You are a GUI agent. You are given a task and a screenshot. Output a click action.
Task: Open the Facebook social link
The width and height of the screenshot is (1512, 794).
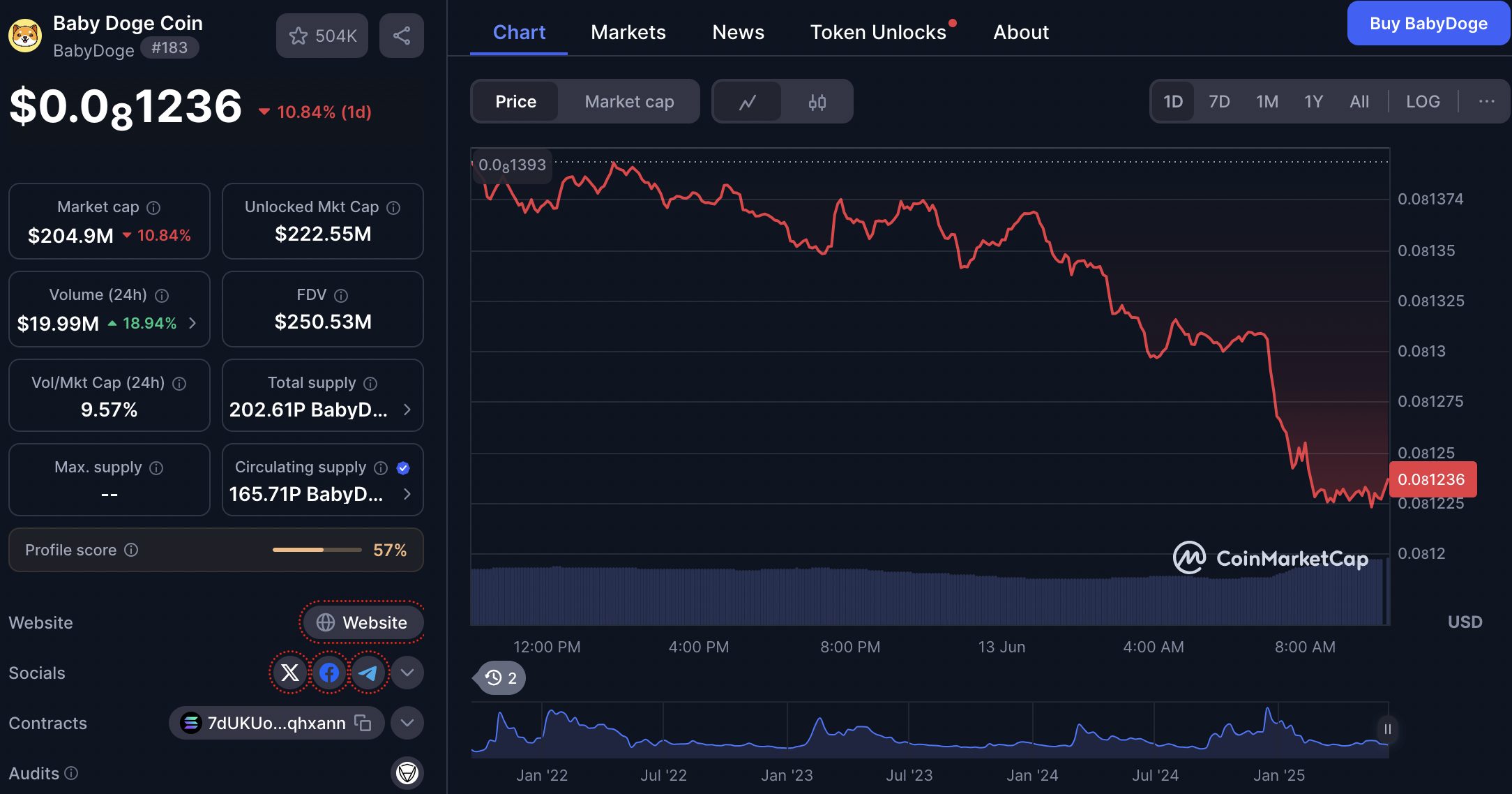pos(329,673)
